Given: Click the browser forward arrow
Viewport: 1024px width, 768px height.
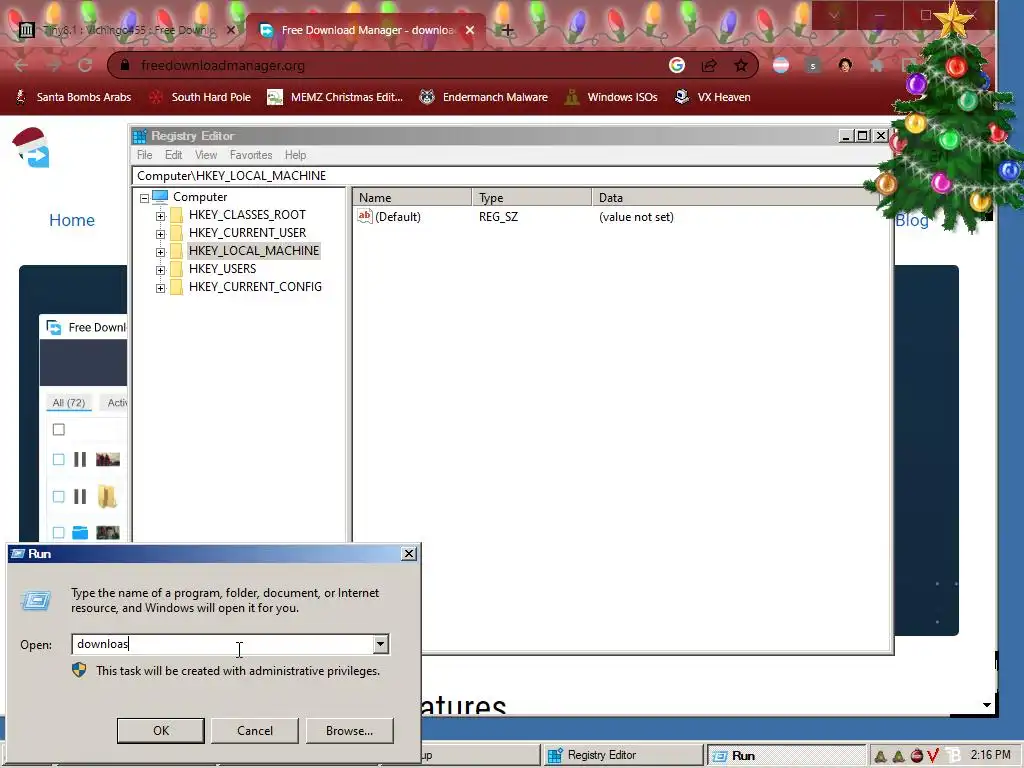Looking at the screenshot, I should [x=54, y=65].
